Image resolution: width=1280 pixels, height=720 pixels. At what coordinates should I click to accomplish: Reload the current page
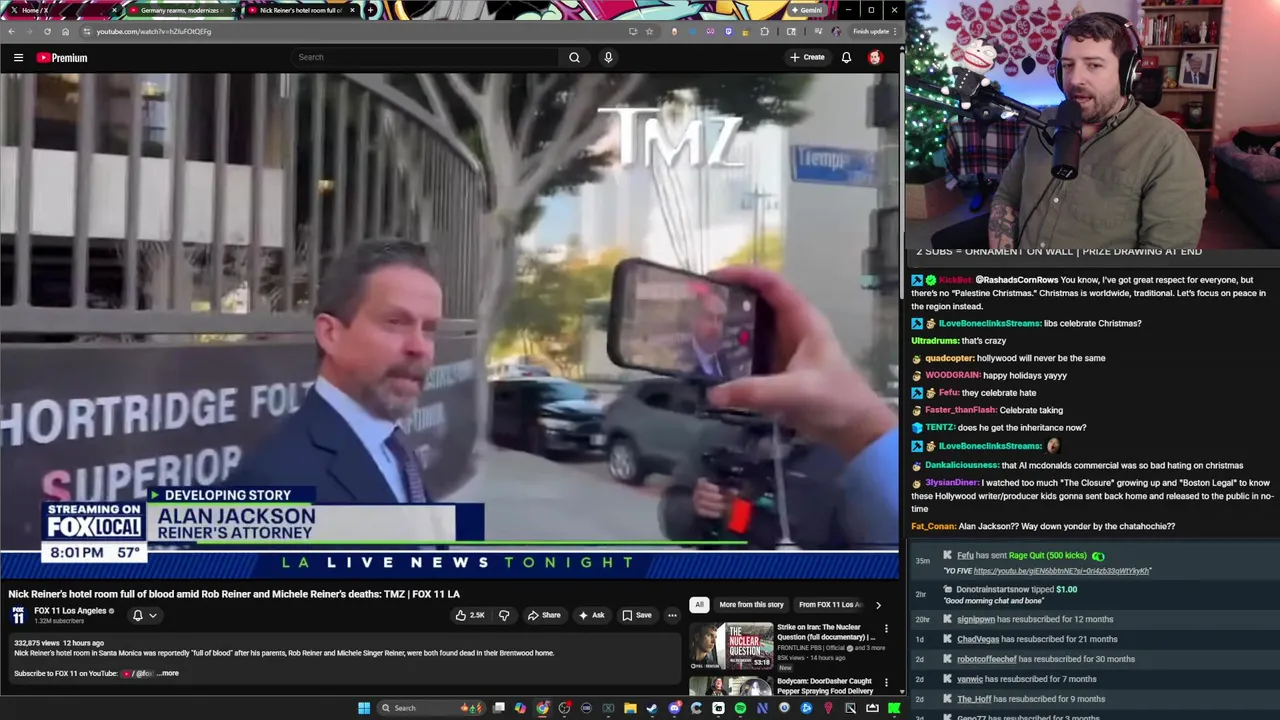[47, 31]
